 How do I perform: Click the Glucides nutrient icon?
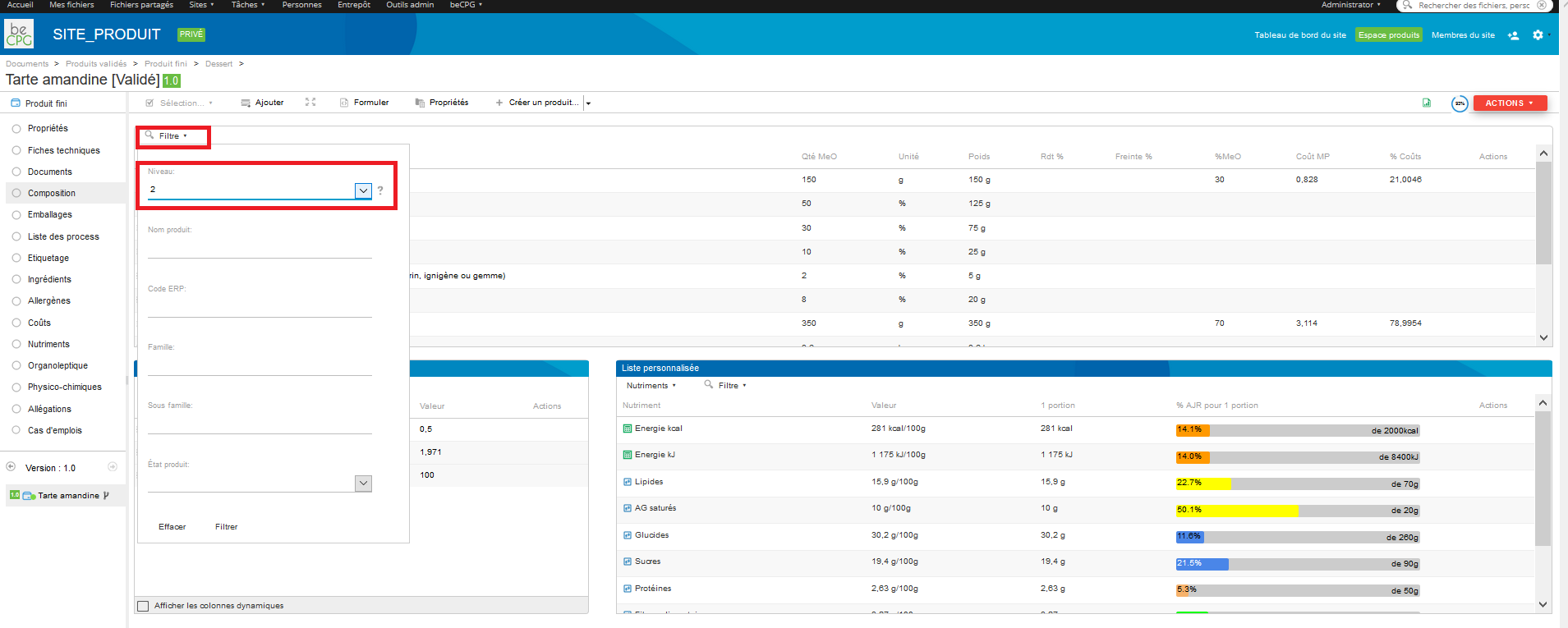(628, 535)
